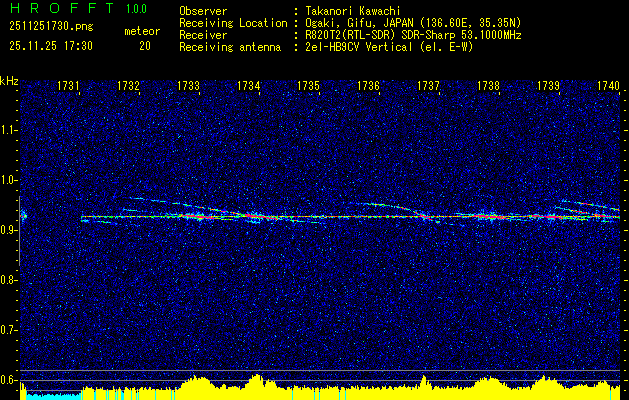Click the kHz axis unit label
The width and height of the screenshot is (629, 400).
[x=9, y=81]
